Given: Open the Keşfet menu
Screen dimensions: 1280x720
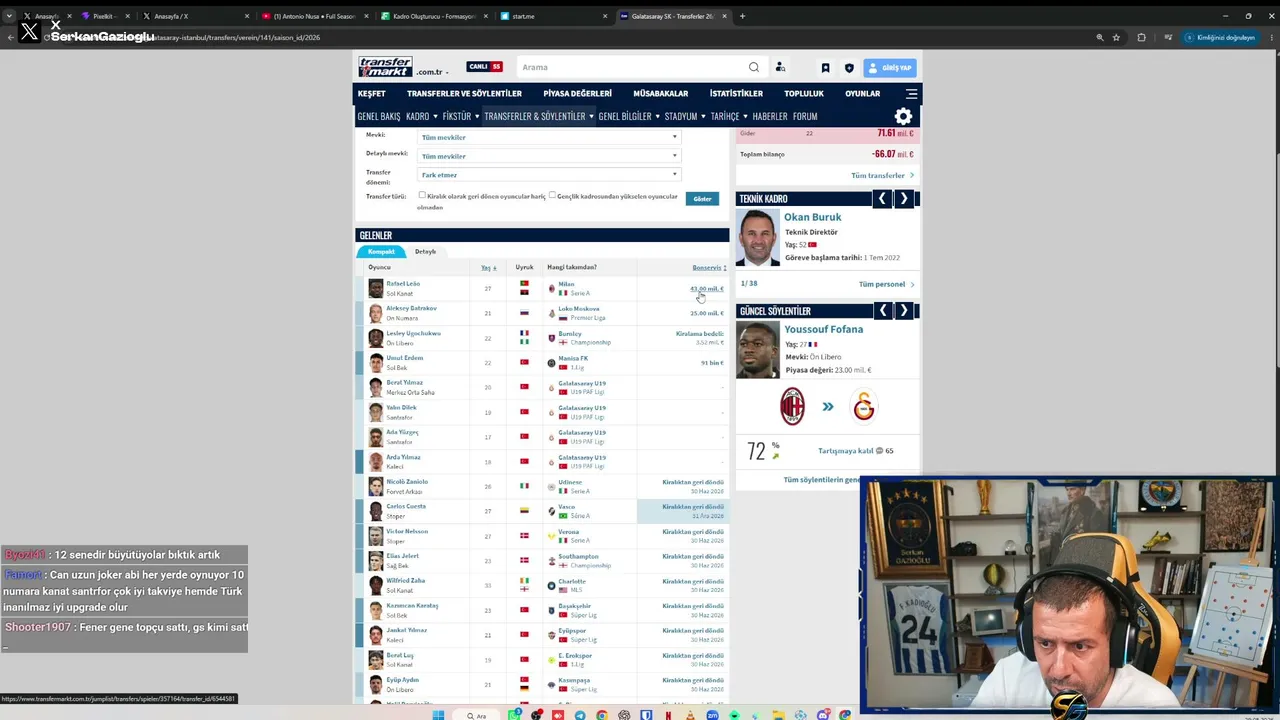Looking at the screenshot, I should (371, 94).
